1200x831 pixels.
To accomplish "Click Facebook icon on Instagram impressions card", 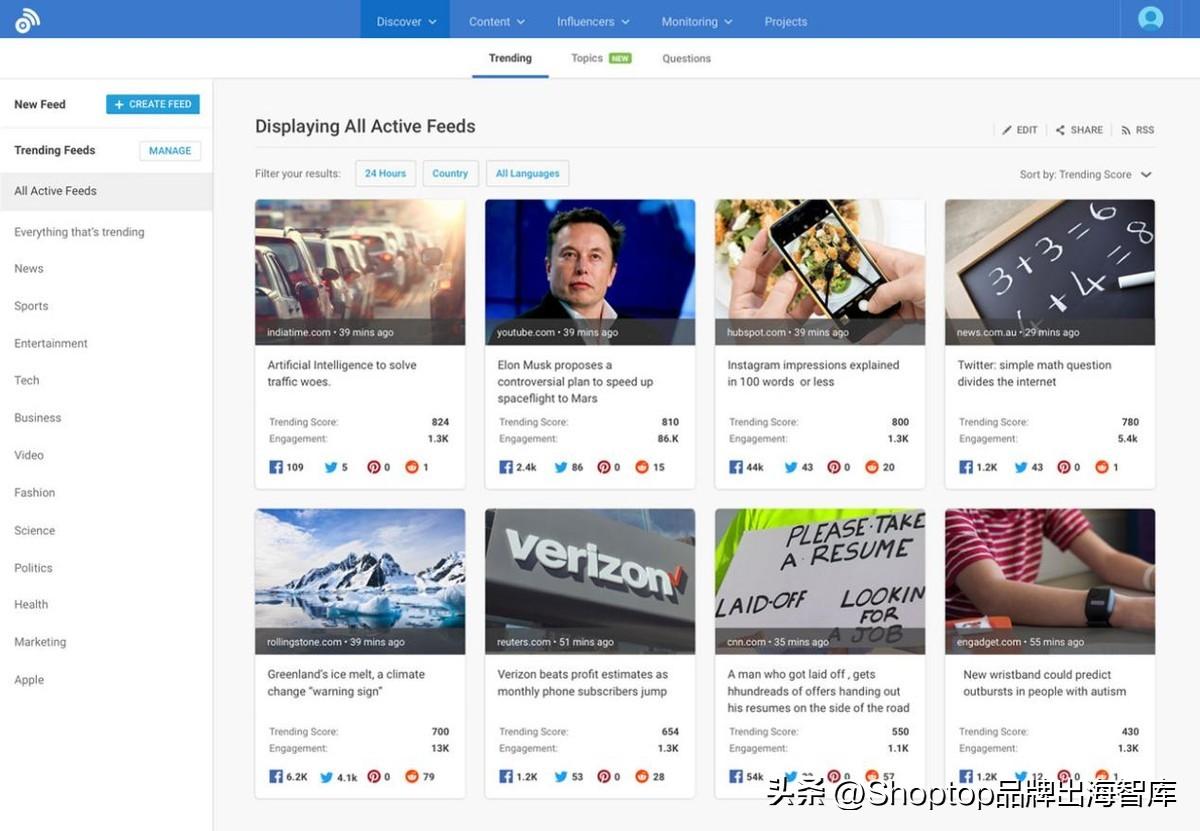I will point(736,467).
